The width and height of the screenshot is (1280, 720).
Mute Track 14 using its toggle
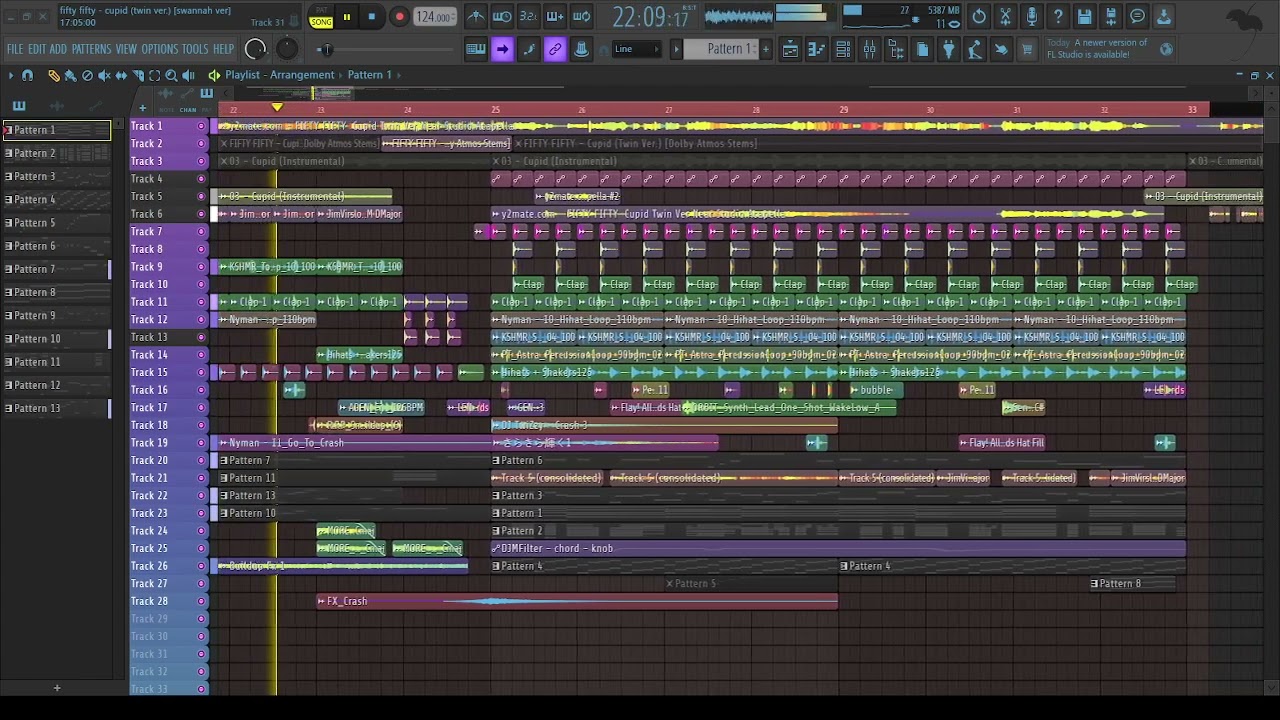(201, 355)
